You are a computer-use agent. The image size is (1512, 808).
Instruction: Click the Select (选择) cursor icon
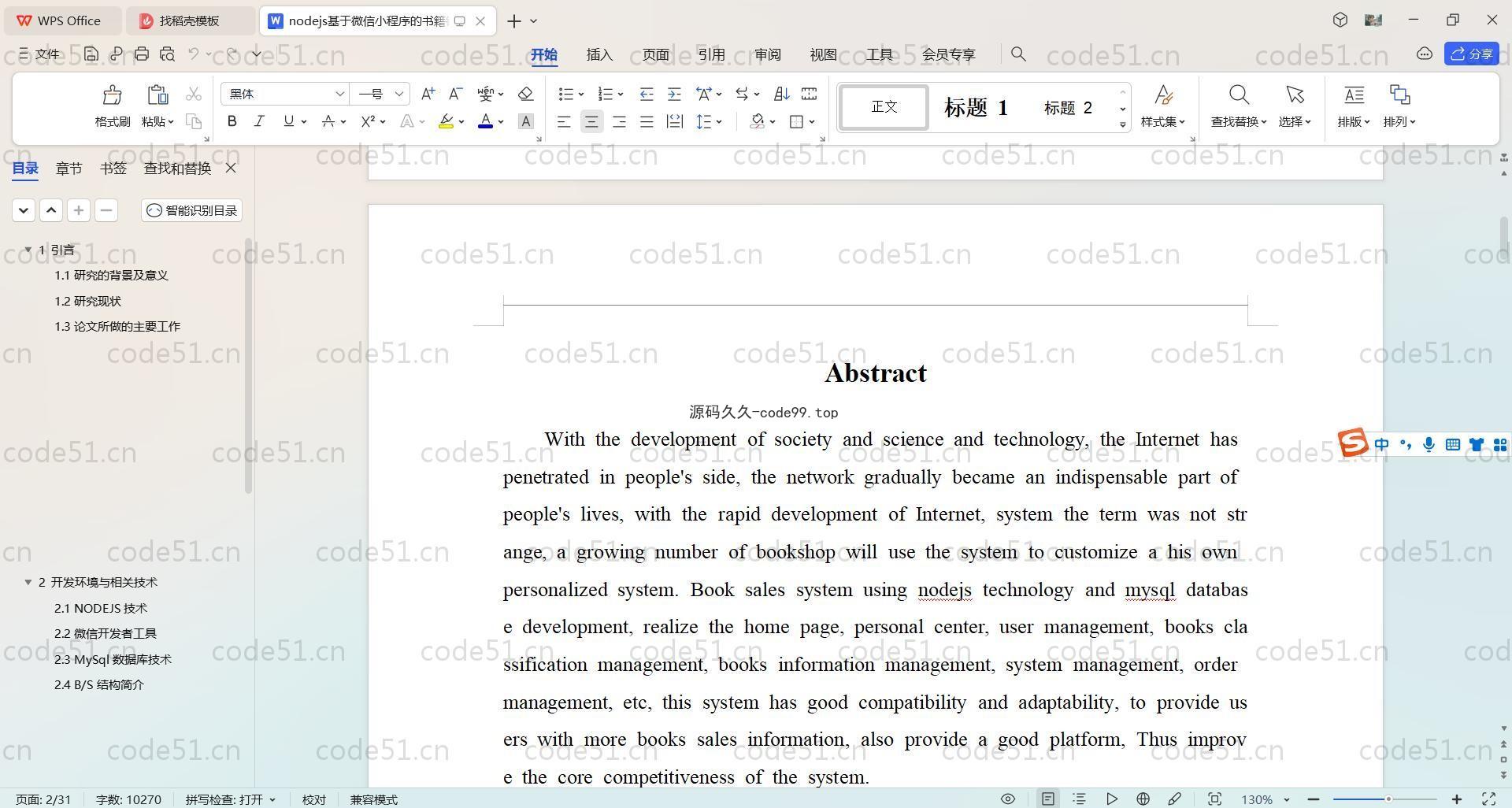pos(1295,95)
